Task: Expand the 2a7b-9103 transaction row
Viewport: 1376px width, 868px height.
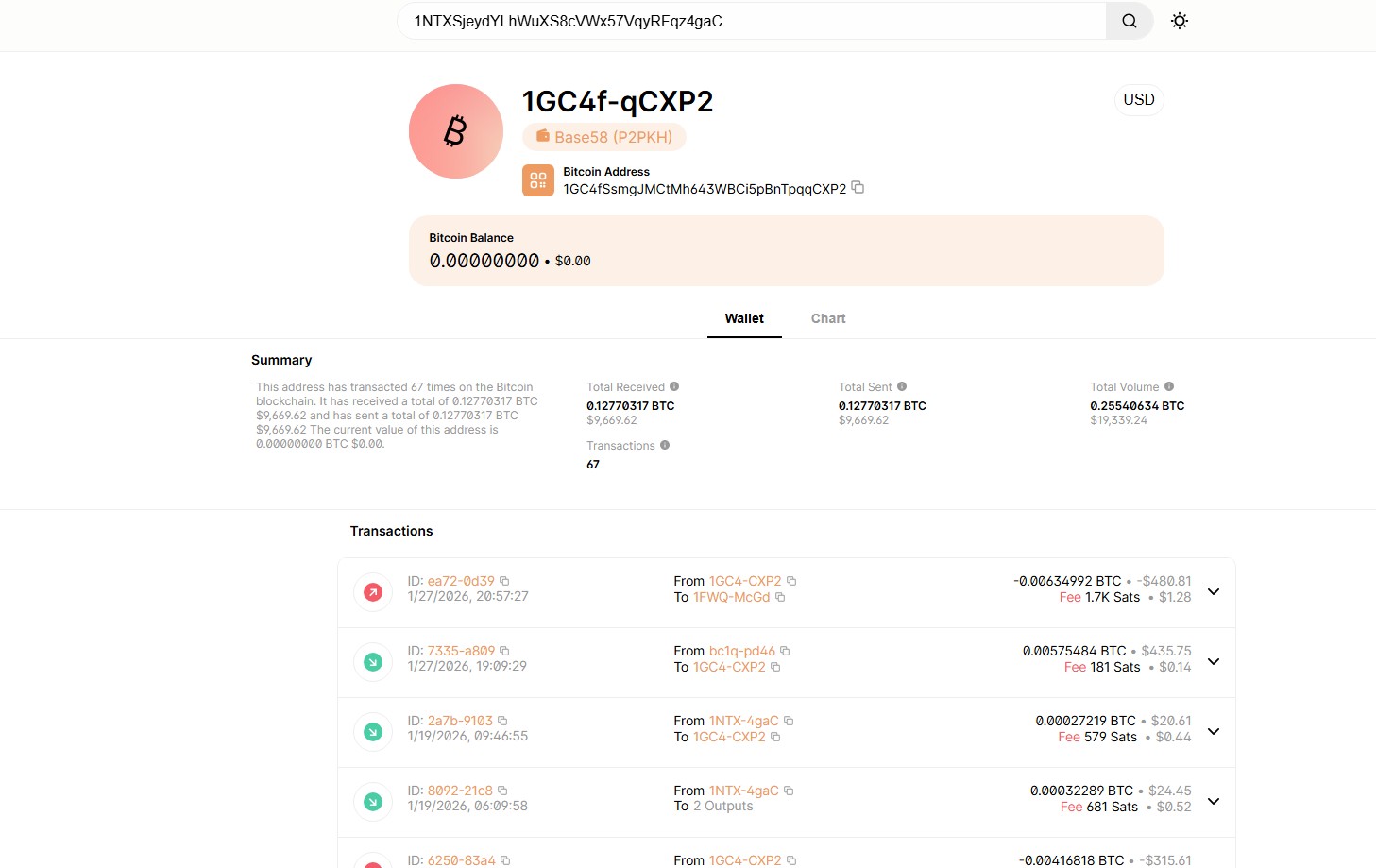Action: (1214, 731)
